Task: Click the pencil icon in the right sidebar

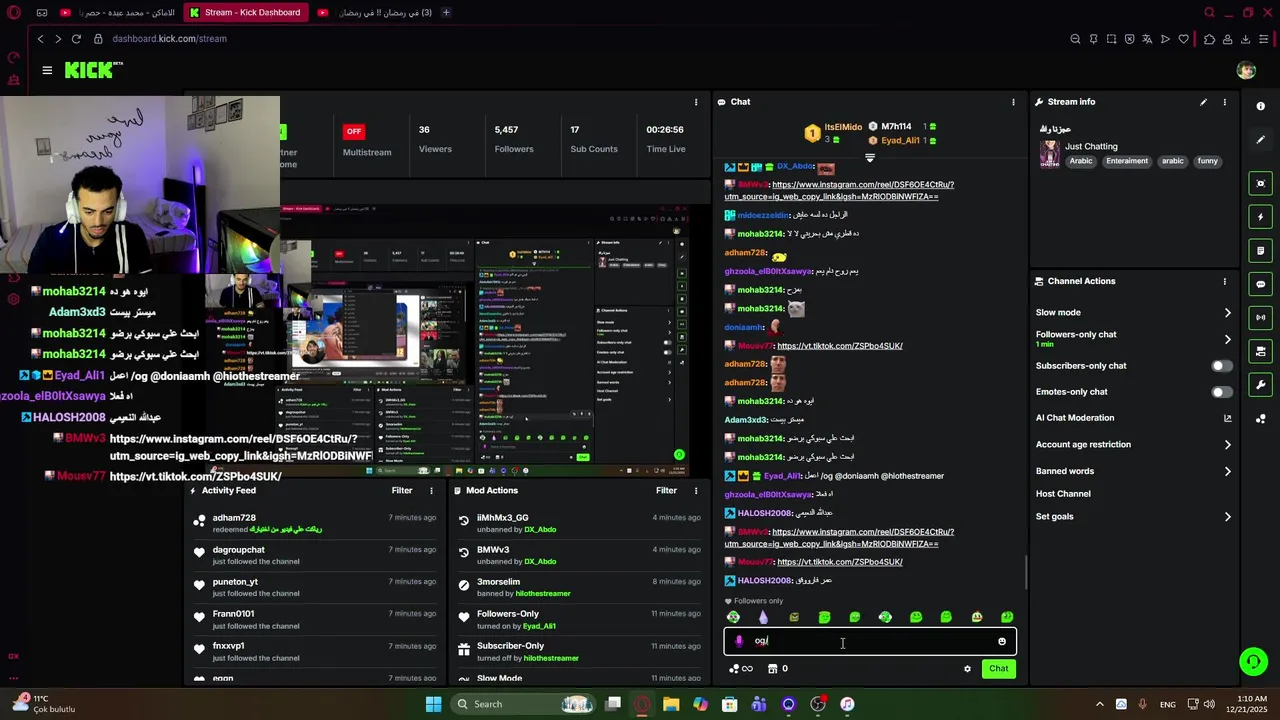Action: (1260, 140)
